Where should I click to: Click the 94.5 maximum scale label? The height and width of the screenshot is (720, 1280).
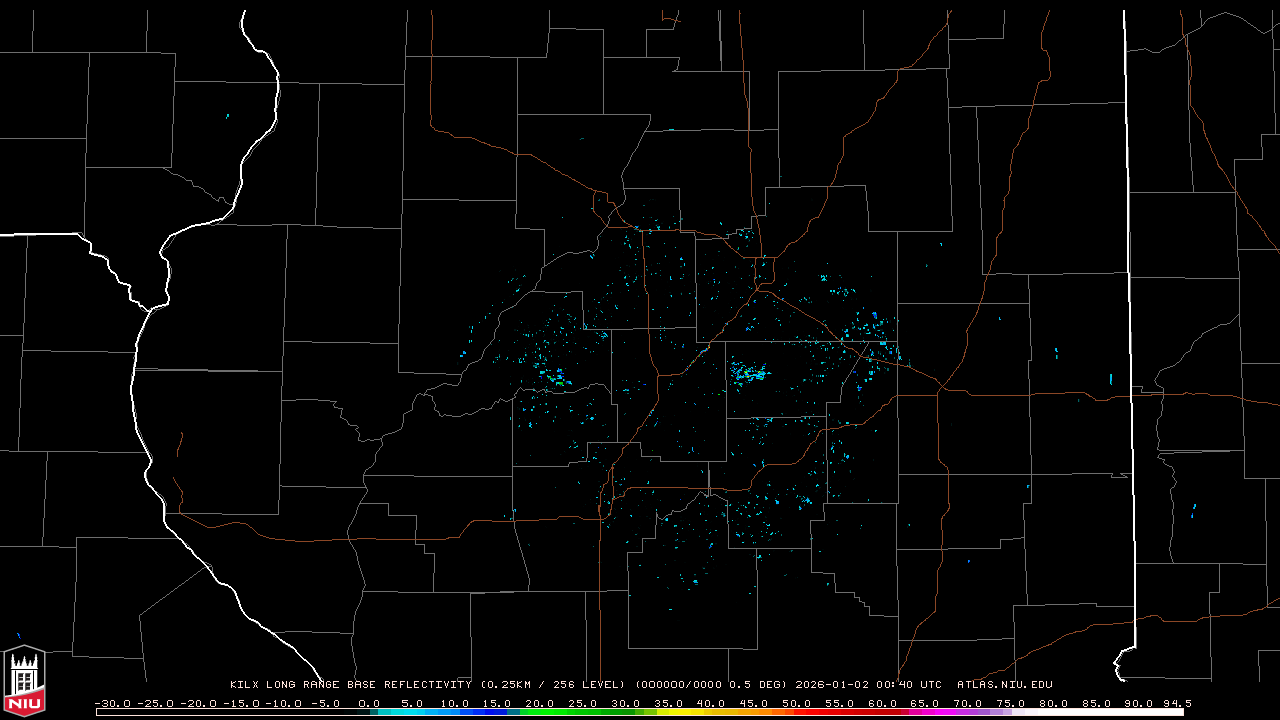(1176, 703)
